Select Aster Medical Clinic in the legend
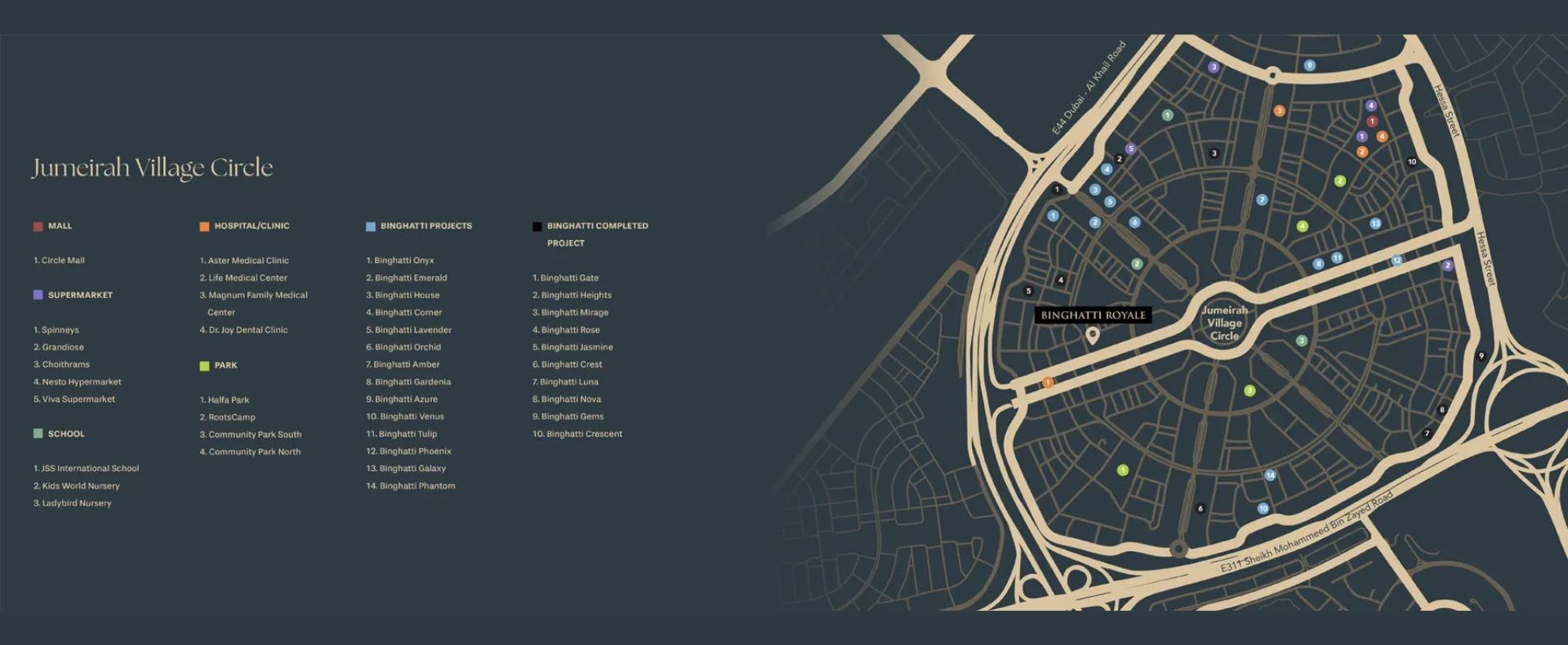Screen dimensions: 1568x645 click(244, 260)
